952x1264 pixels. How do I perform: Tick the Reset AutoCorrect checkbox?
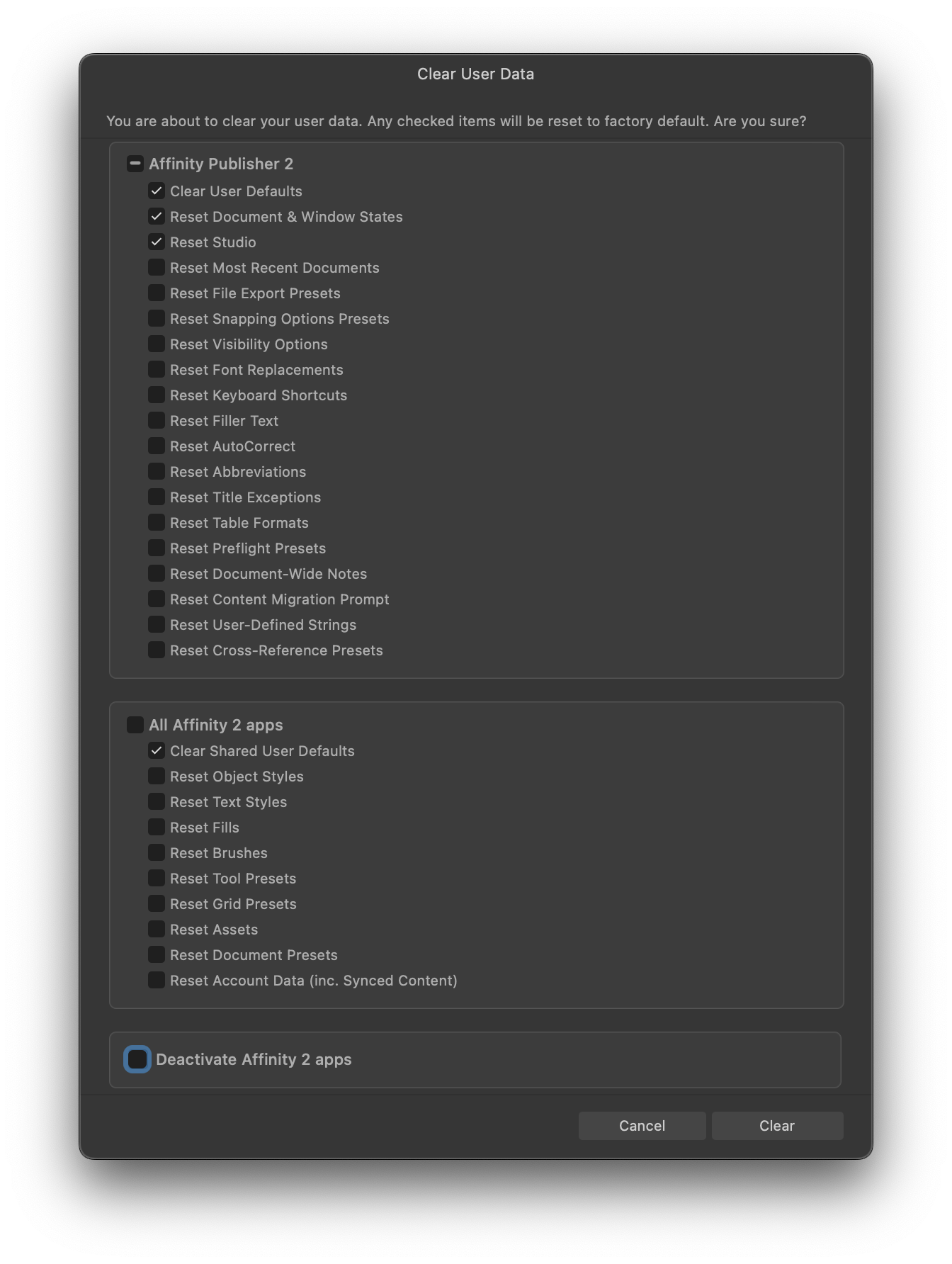tap(157, 446)
